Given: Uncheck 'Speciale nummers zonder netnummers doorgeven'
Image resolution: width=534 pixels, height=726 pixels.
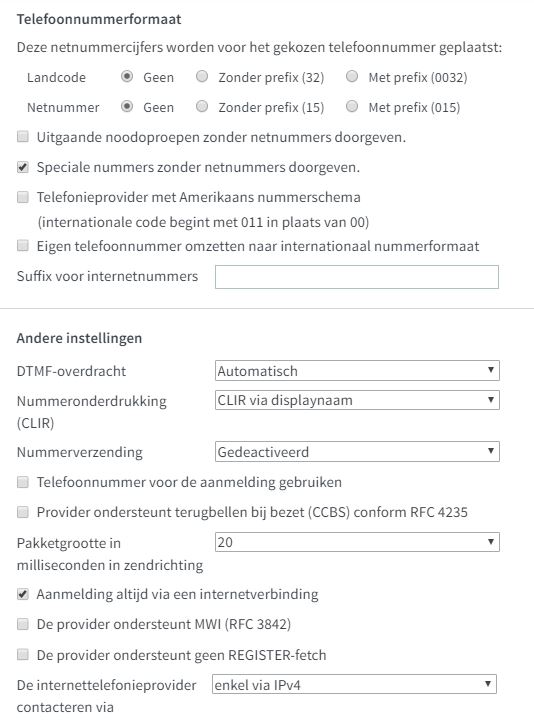Looking at the screenshot, I should click(23, 167).
